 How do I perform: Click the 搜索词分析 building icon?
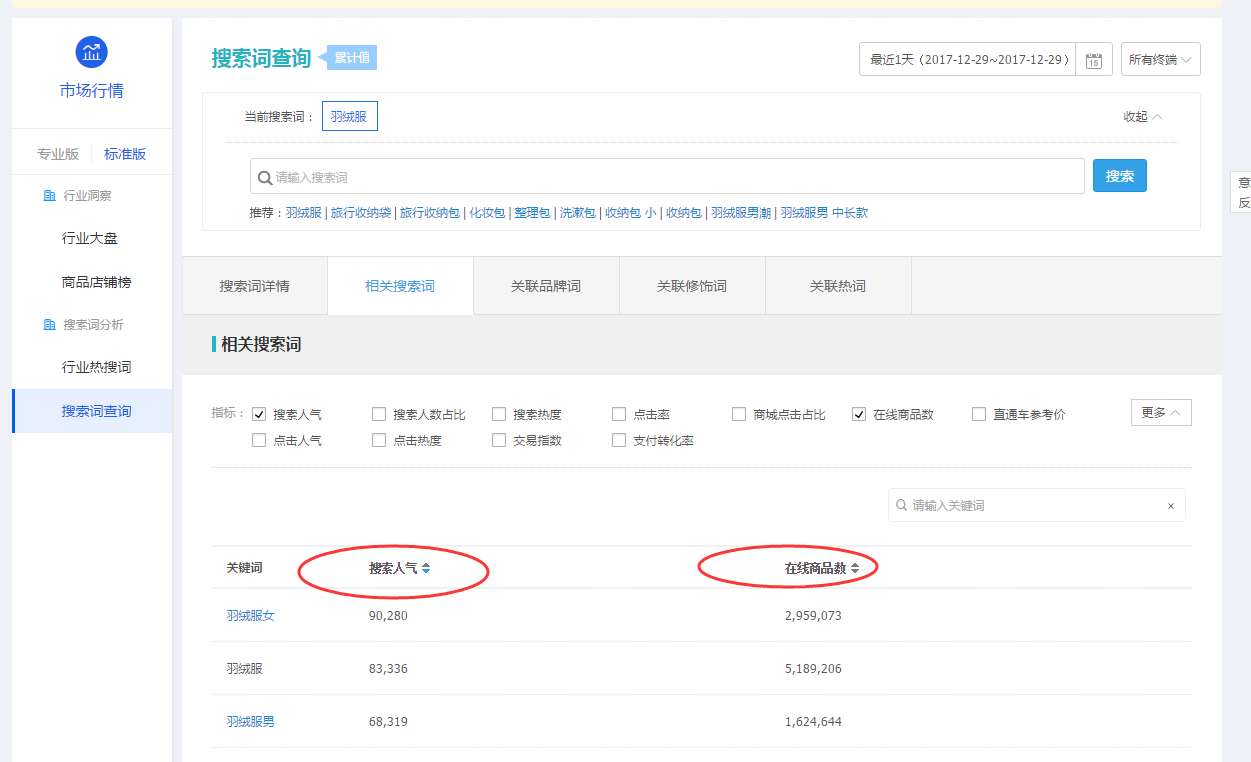coord(49,325)
